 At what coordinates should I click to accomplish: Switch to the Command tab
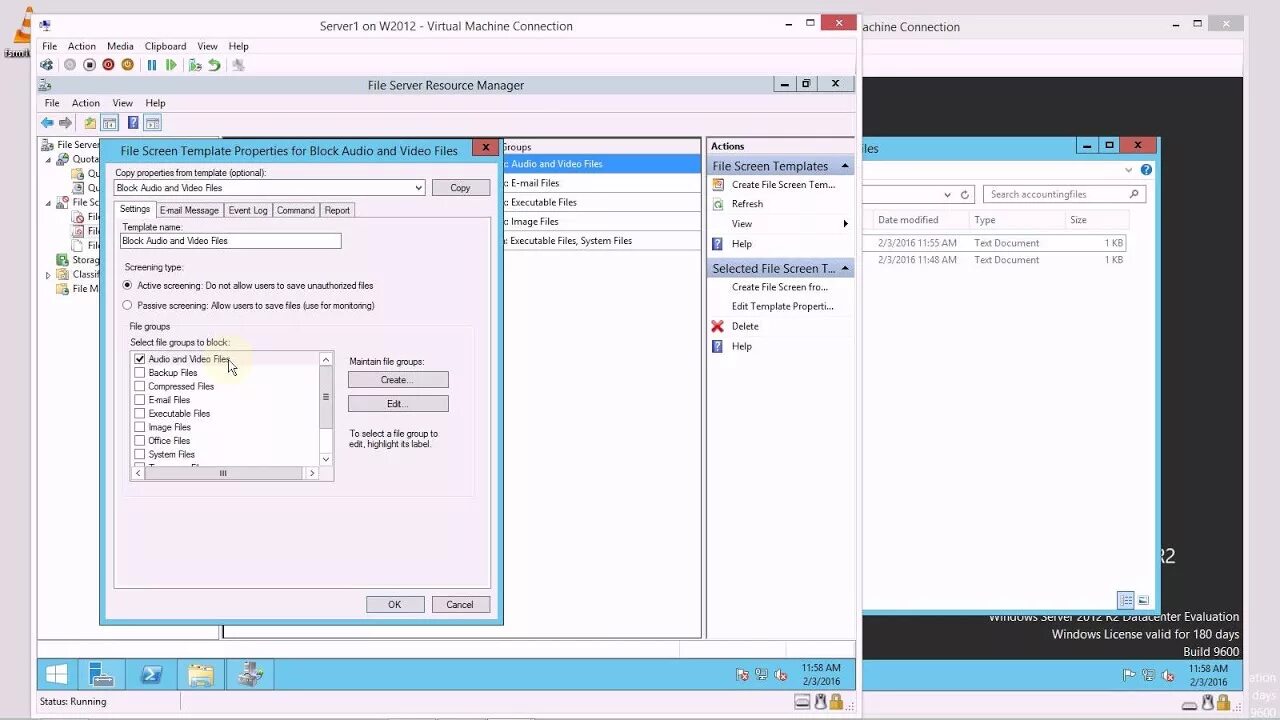click(x=296, y=210)
